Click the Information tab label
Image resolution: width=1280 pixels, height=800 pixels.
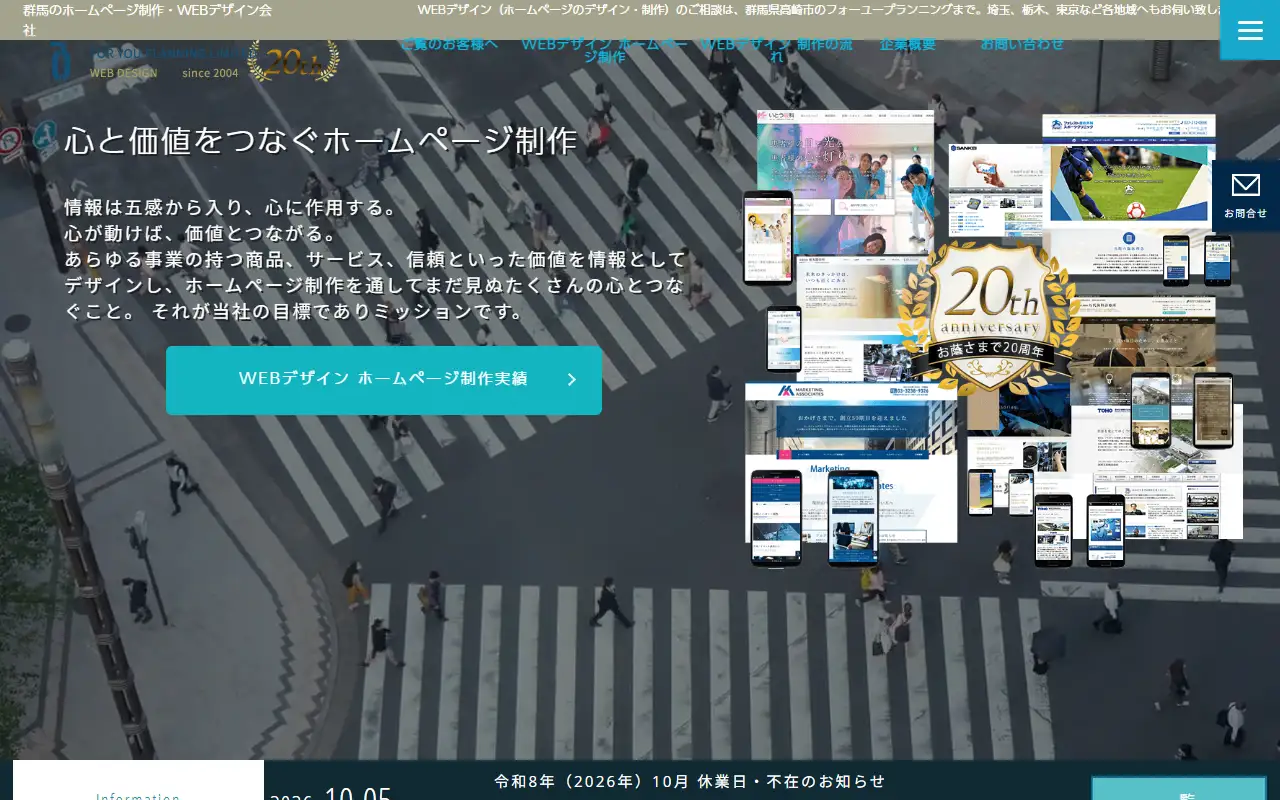click(x=138, y=796)
